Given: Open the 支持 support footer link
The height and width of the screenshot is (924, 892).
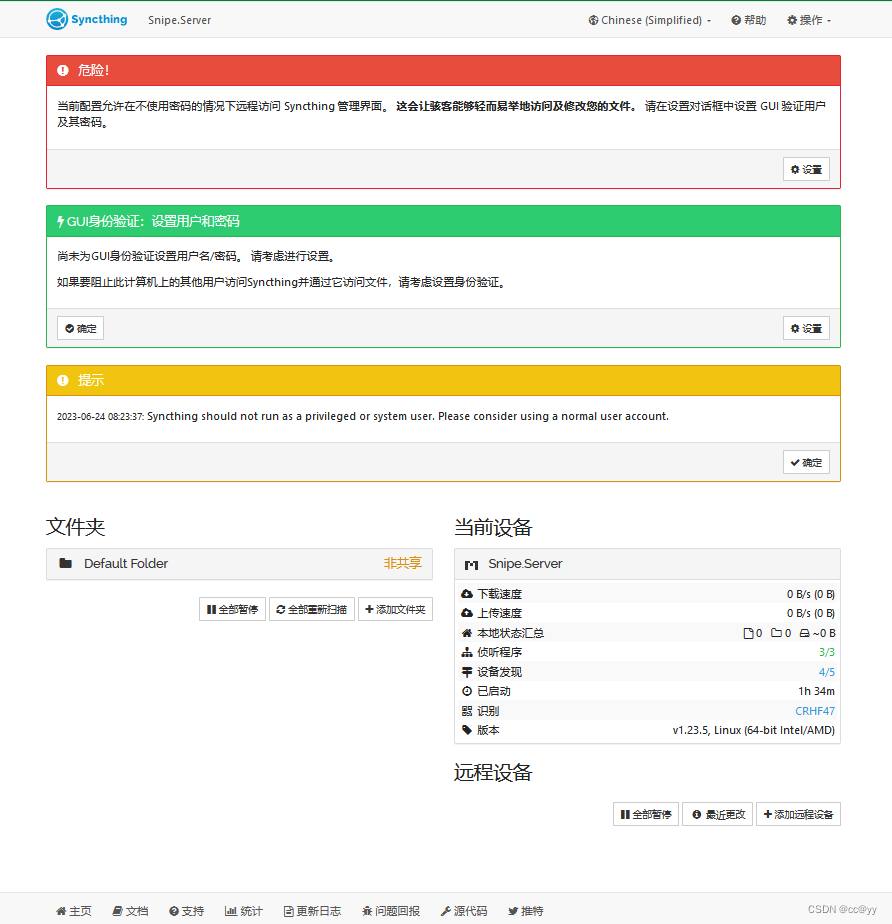Looking at the screenshot, I should point(186,911).
